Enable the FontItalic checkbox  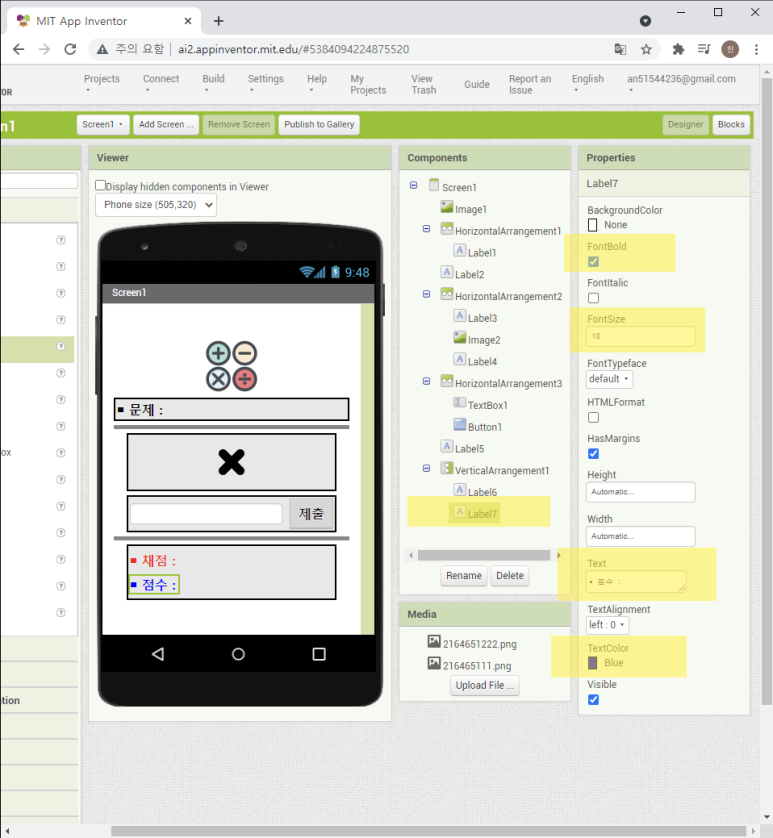tap(593, 298)
